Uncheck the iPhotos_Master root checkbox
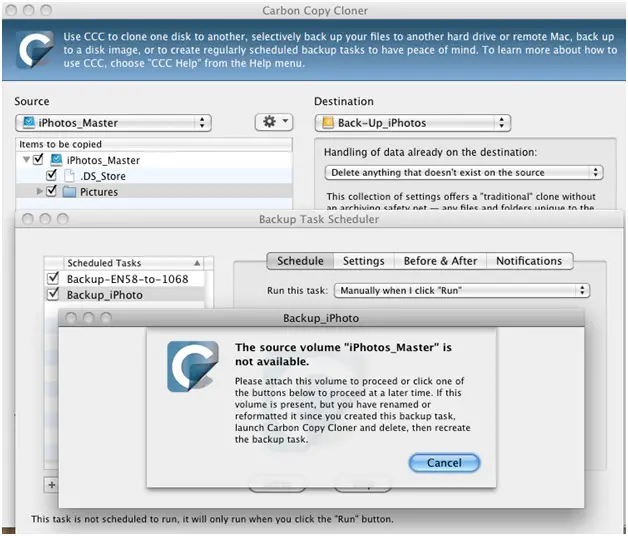The image size is (628, 536). (x=38, y=159)
